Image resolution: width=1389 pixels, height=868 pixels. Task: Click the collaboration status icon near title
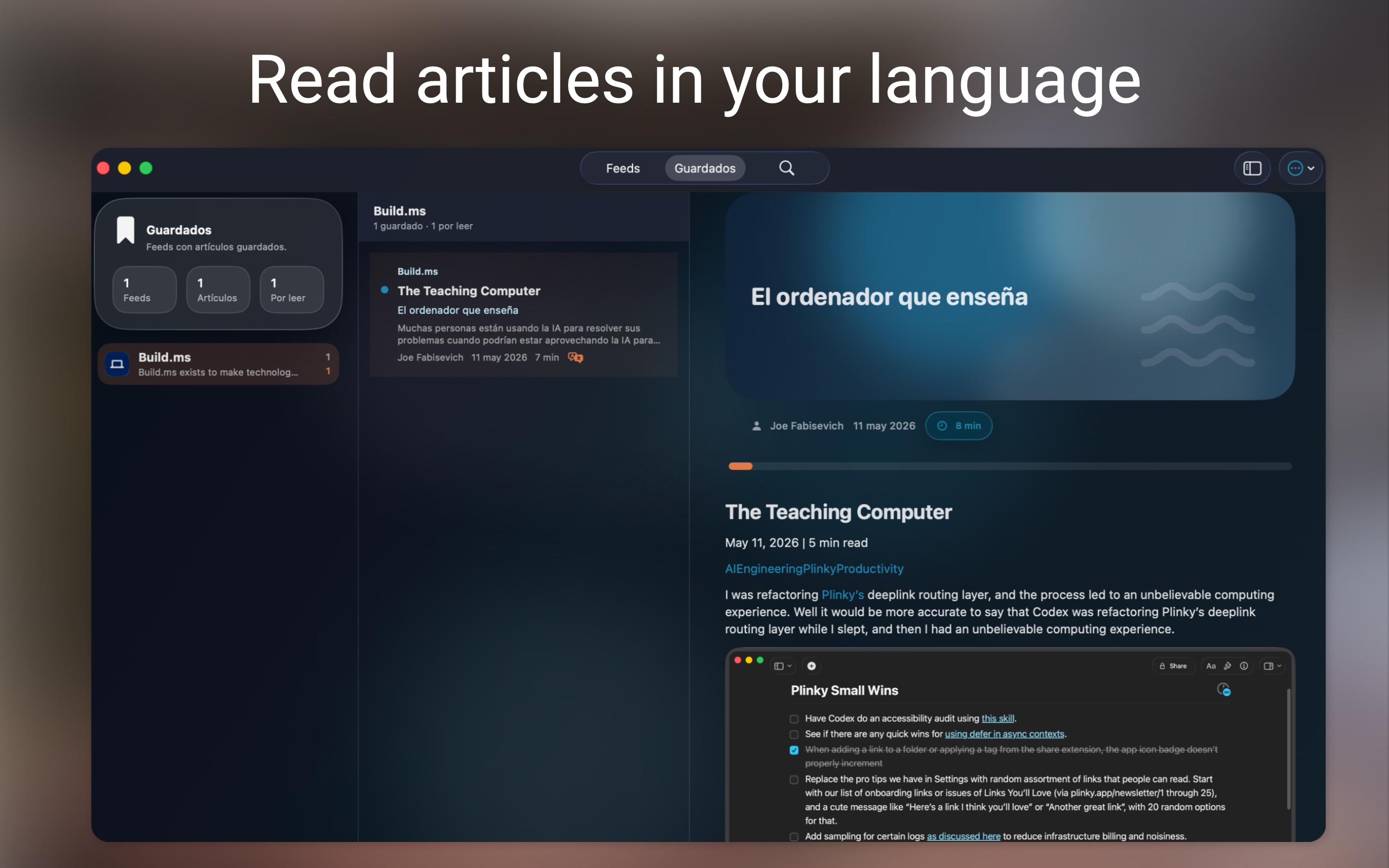click(1223, 690)
